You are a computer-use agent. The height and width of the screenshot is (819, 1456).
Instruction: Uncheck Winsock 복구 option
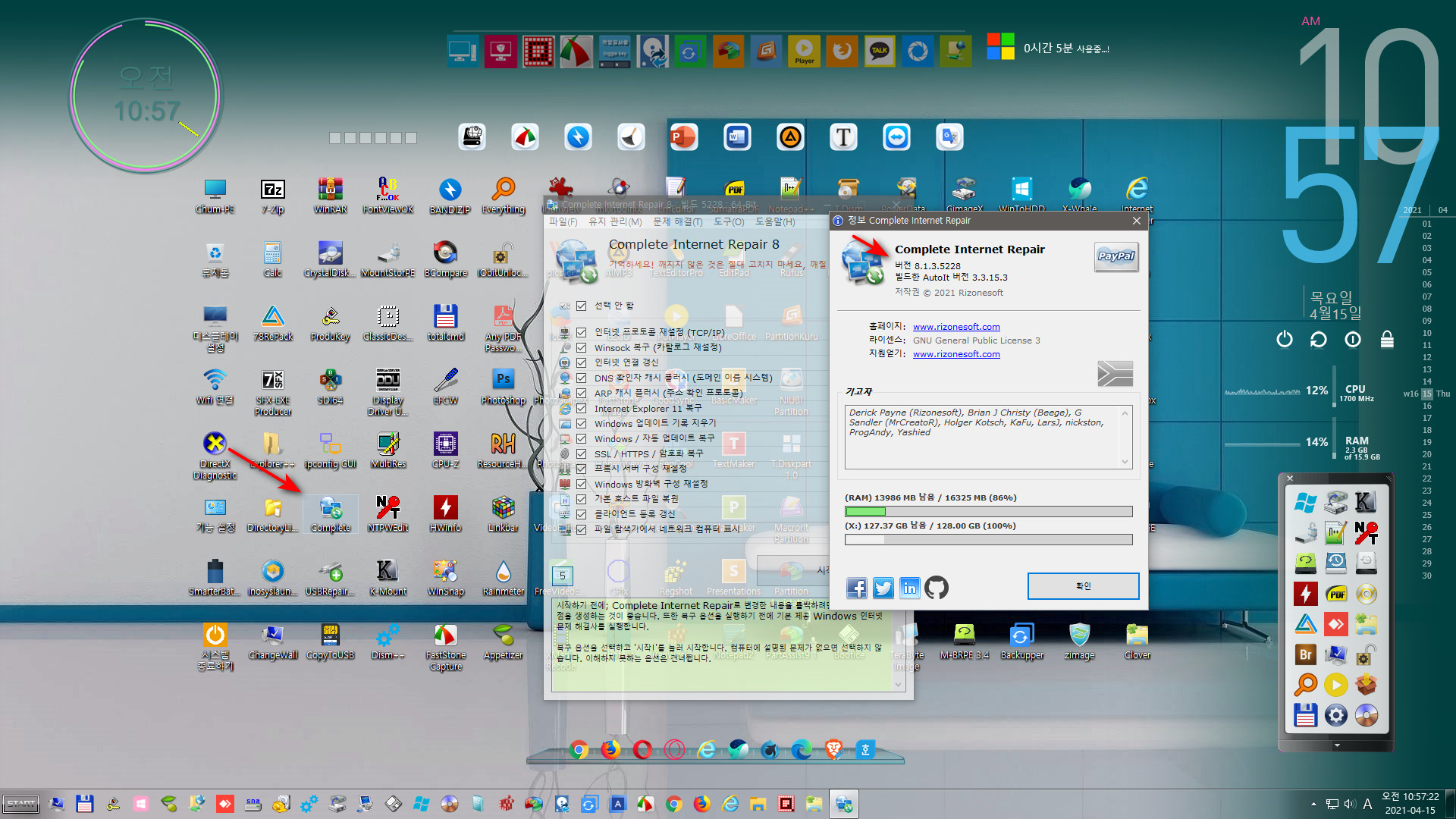pyautogui.click(x=582, y=347)
